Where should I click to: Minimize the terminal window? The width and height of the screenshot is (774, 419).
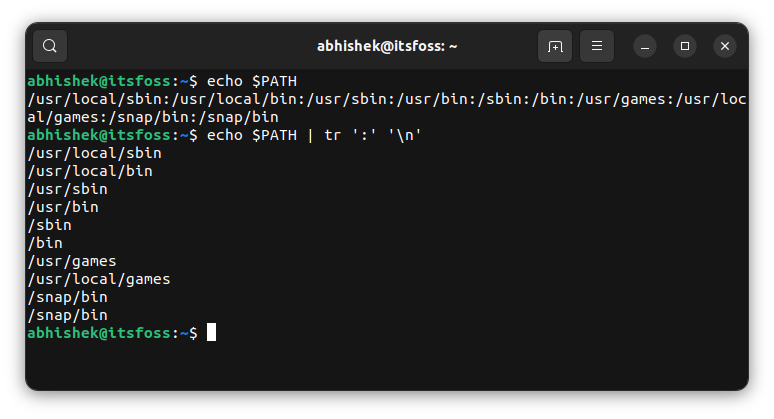pyautogui.click(x=645, y=46)
